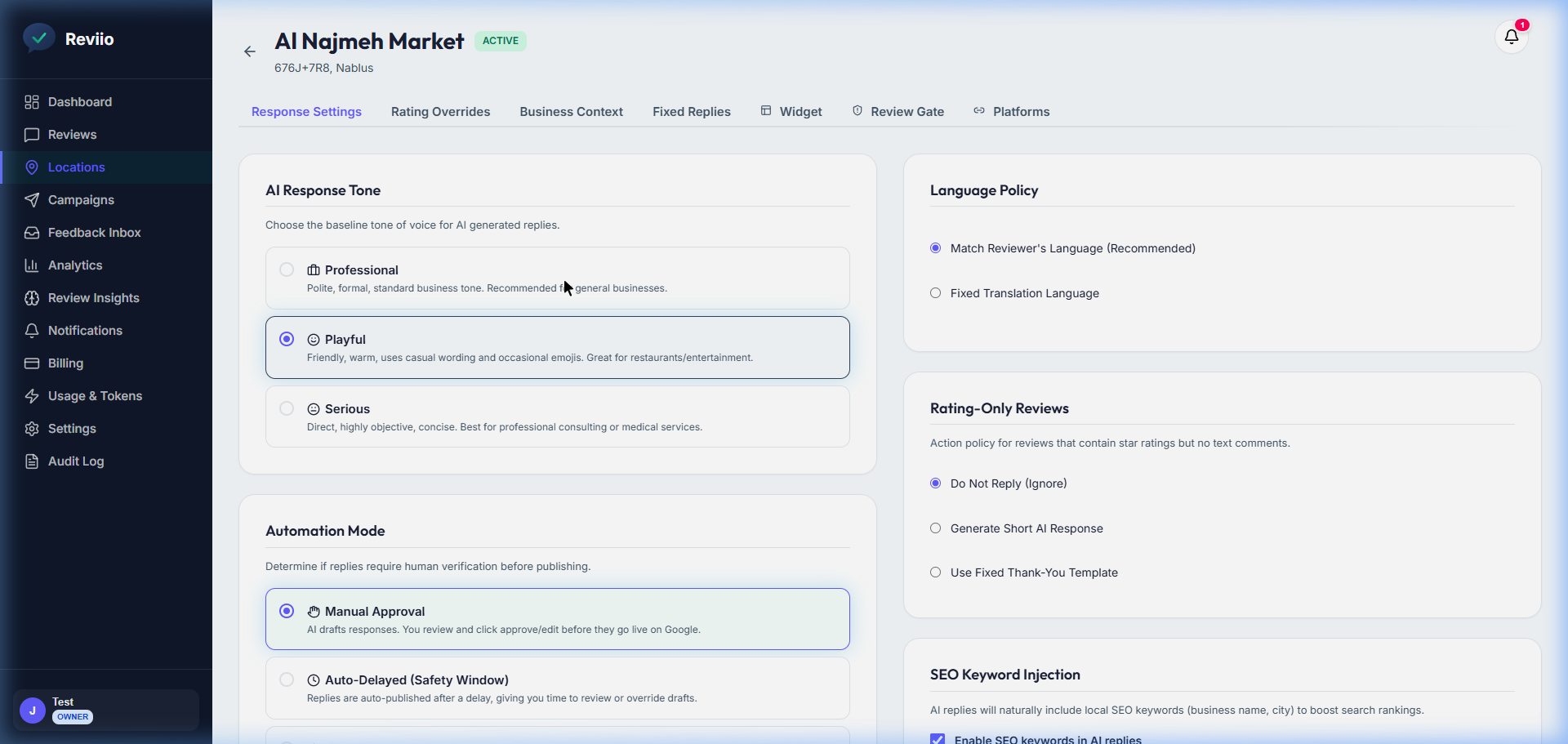Image resolution: width=1568 pixels, height=744 pixels.
Task: Click the AI Response Tone heading
Action: click(323, 190)
